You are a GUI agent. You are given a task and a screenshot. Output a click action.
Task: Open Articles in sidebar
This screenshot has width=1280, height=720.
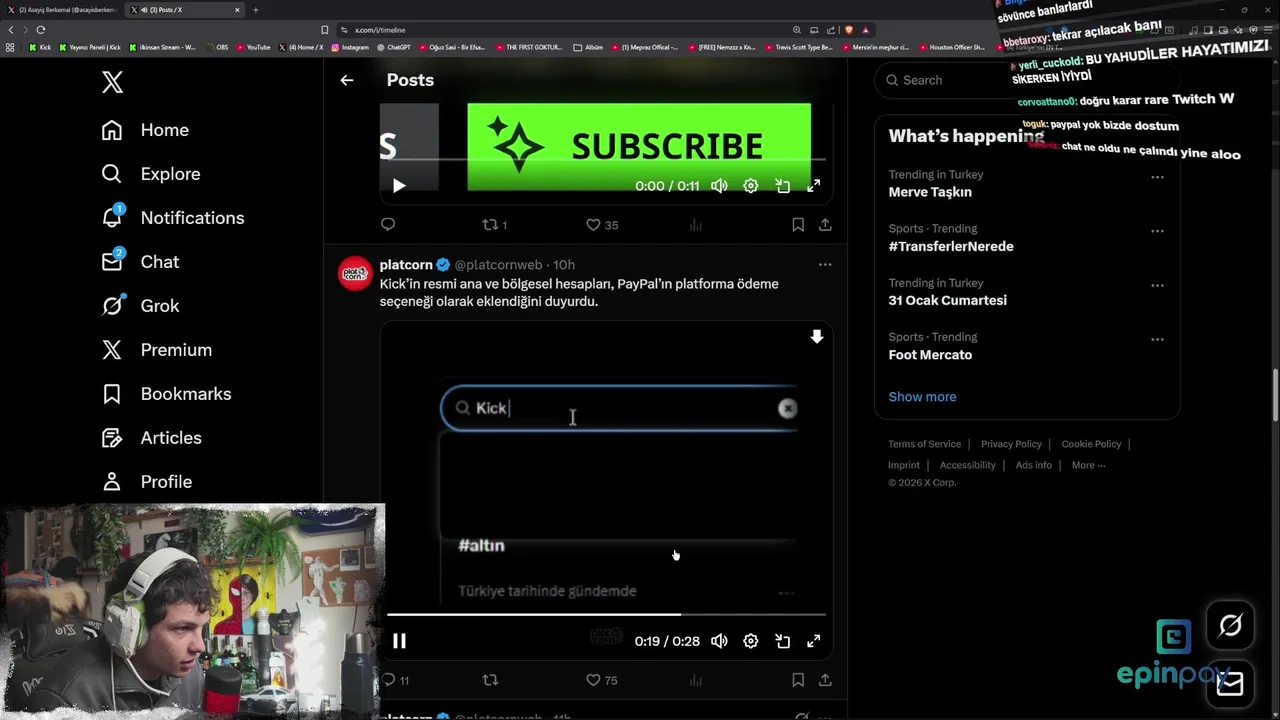[151, 438]
